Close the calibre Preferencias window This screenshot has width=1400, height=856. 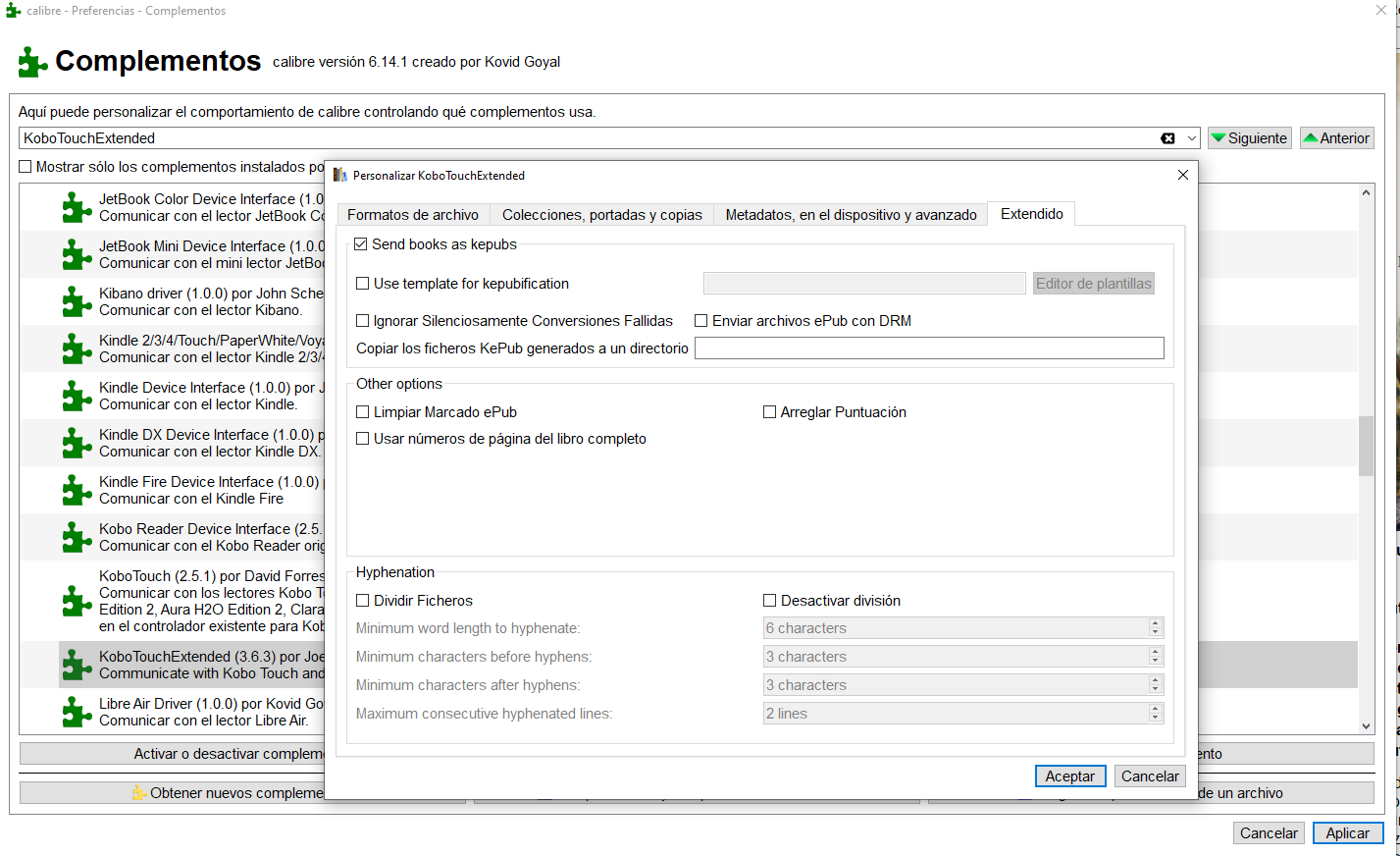tap(1381, 11)
